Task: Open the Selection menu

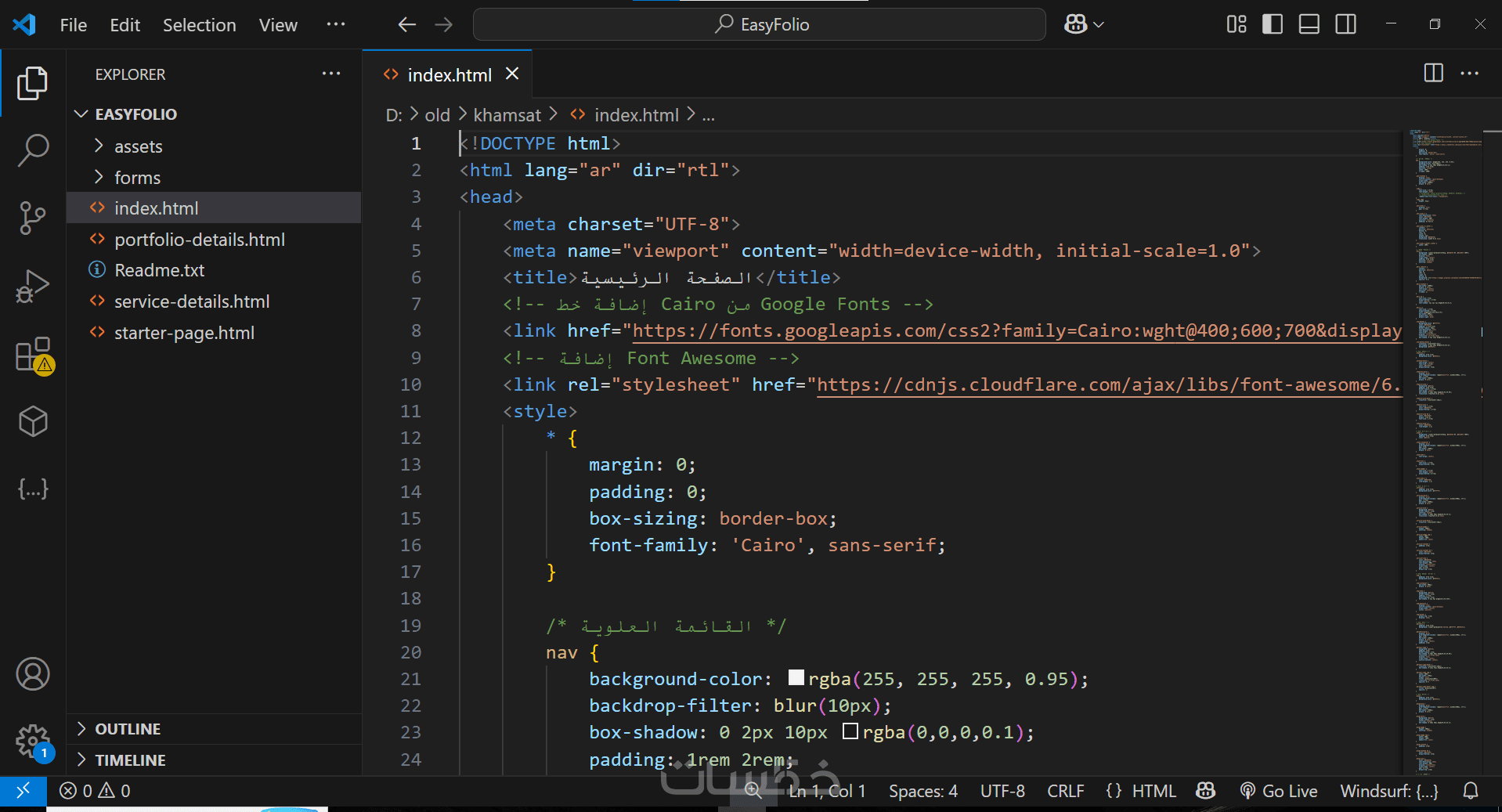Action: (199, 25)
